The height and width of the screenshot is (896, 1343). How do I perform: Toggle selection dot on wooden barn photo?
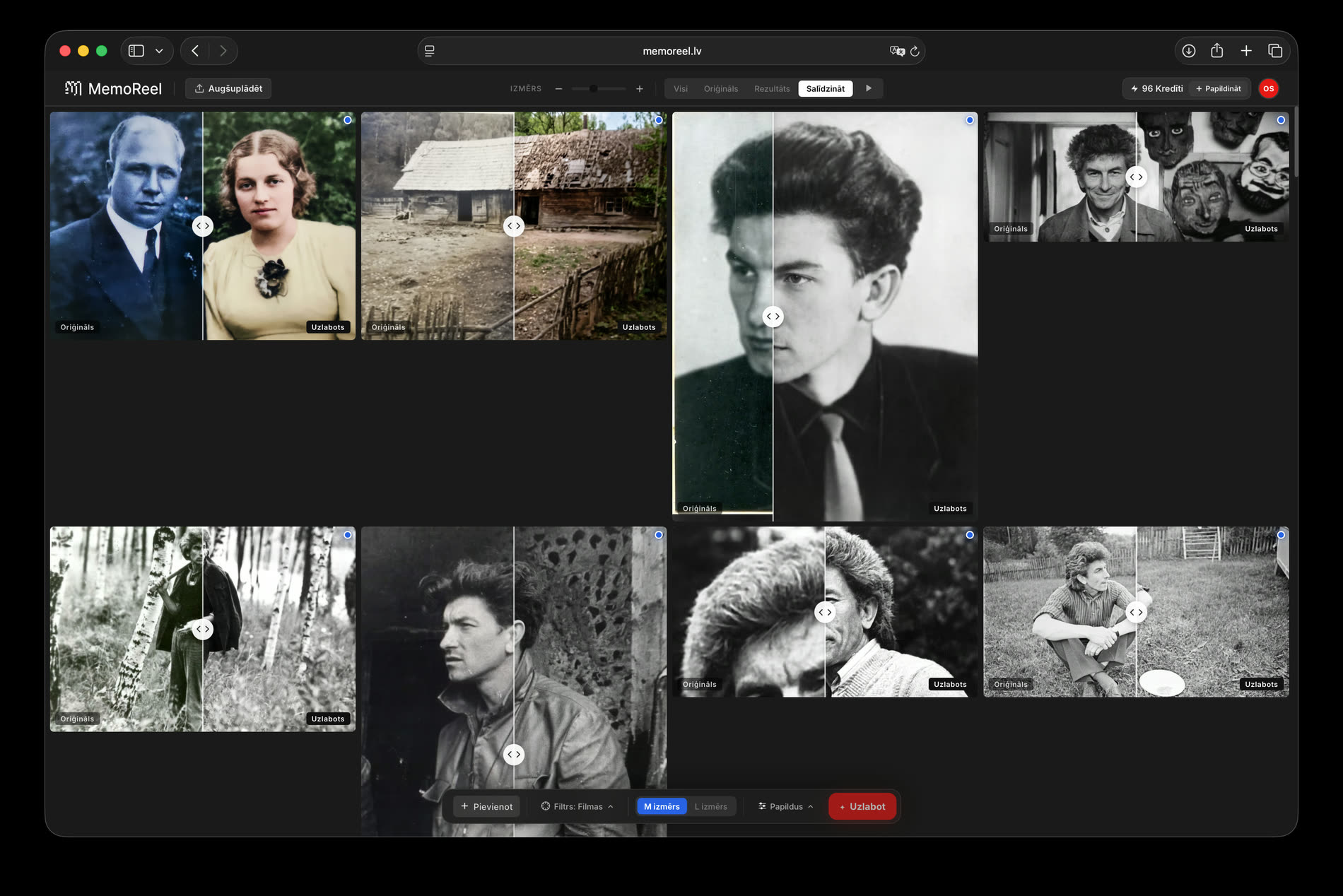(x=658, y=120)
